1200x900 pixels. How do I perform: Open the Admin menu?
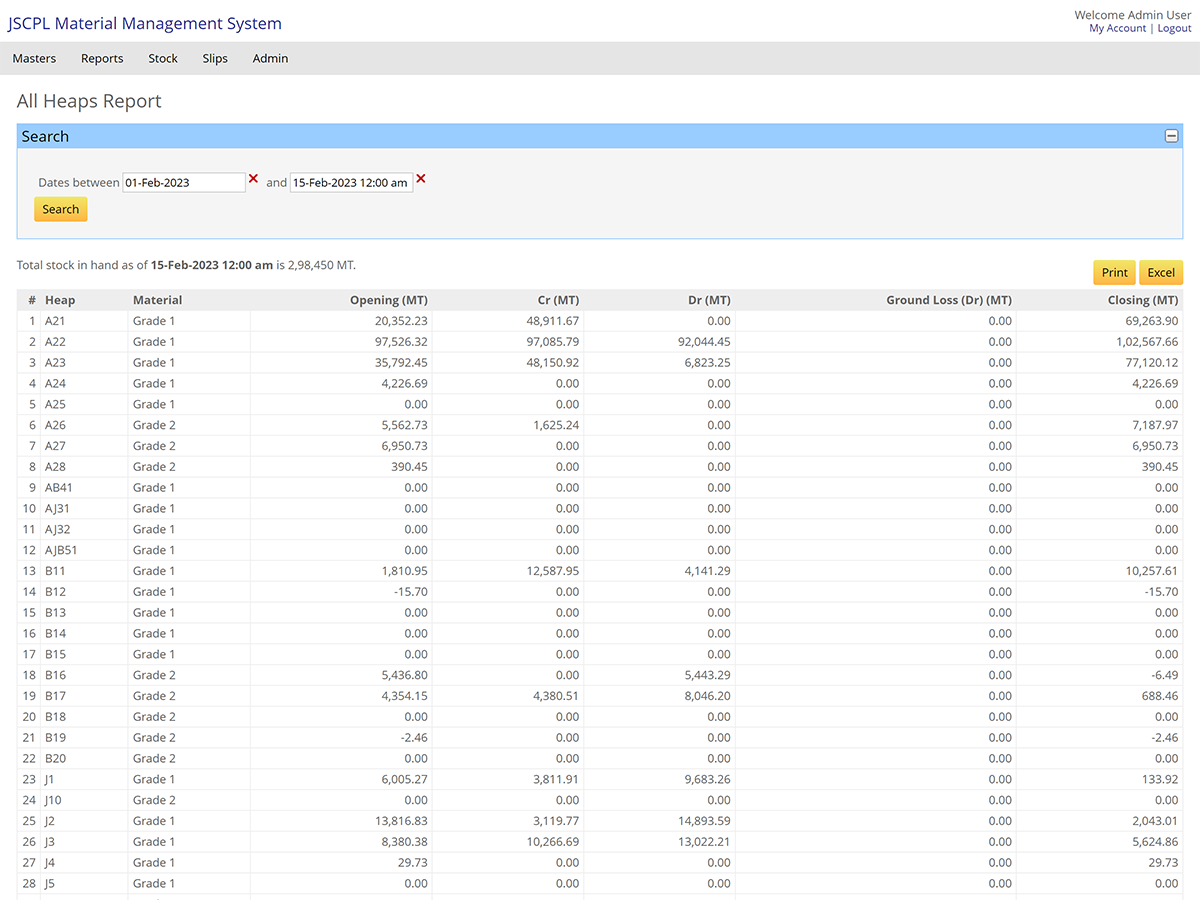coord(270,58)
